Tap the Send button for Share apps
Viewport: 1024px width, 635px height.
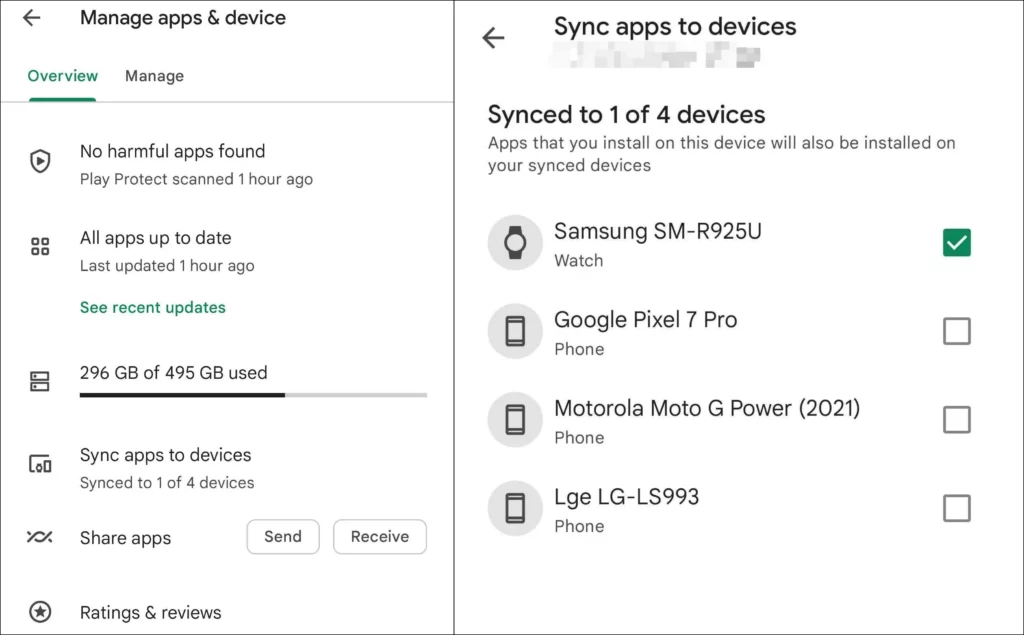click(283, 537)
